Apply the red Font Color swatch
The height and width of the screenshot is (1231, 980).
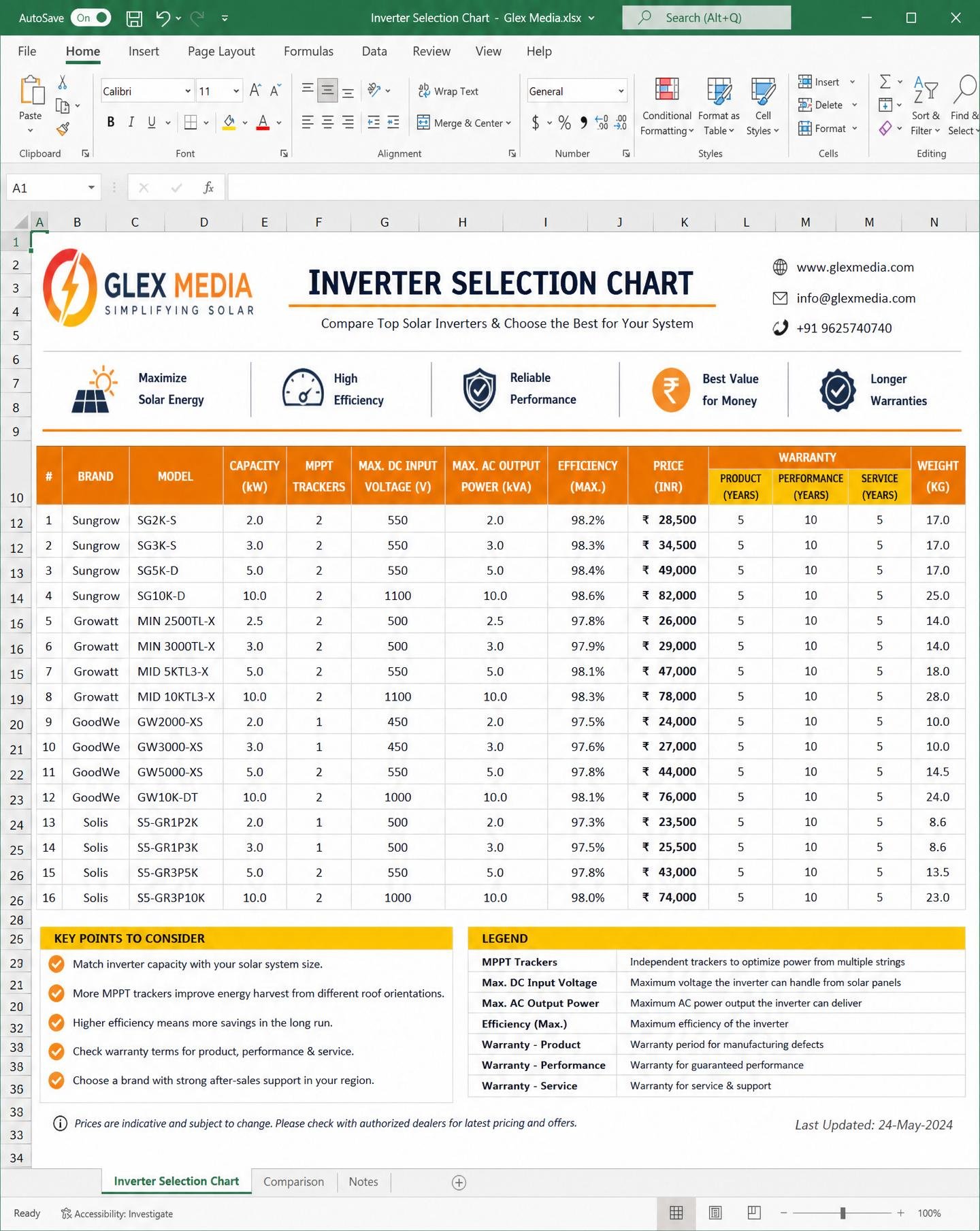263,123
